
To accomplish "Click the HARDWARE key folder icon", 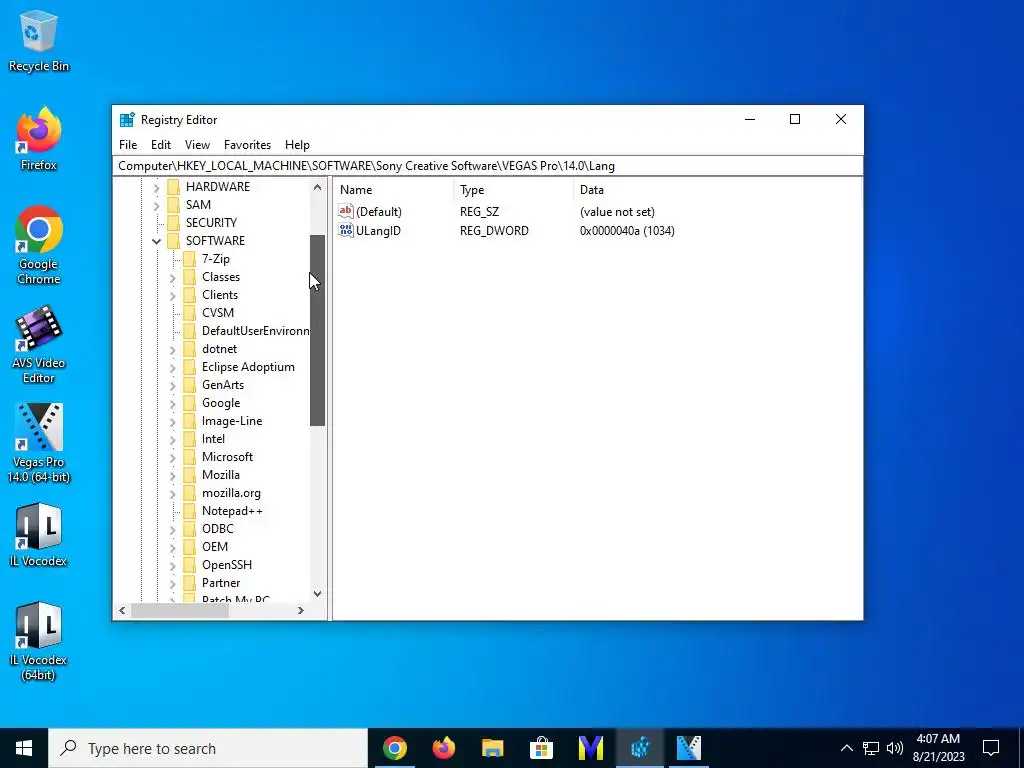I will [173, 187].
